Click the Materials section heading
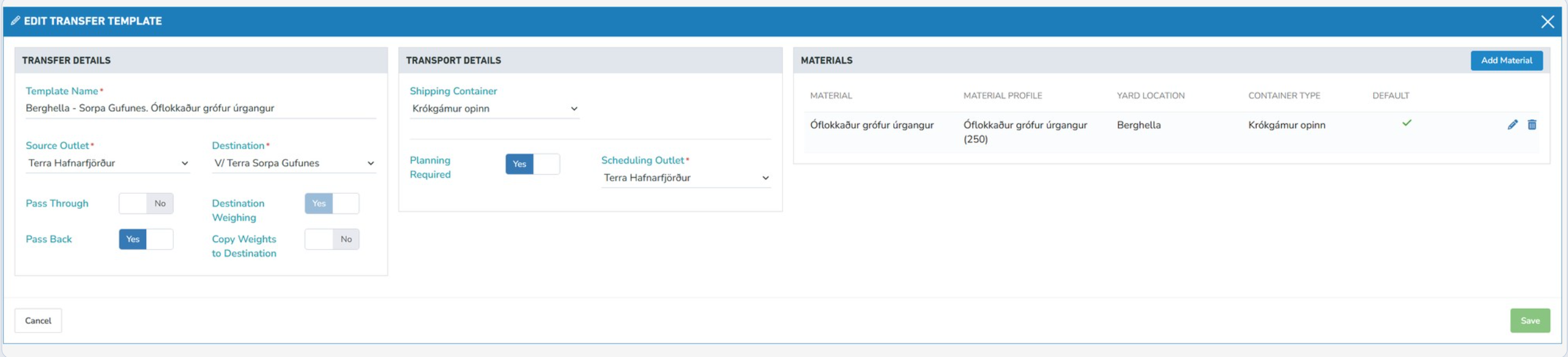This screenshot has width=1568, height=357. [x=827, y=61]
